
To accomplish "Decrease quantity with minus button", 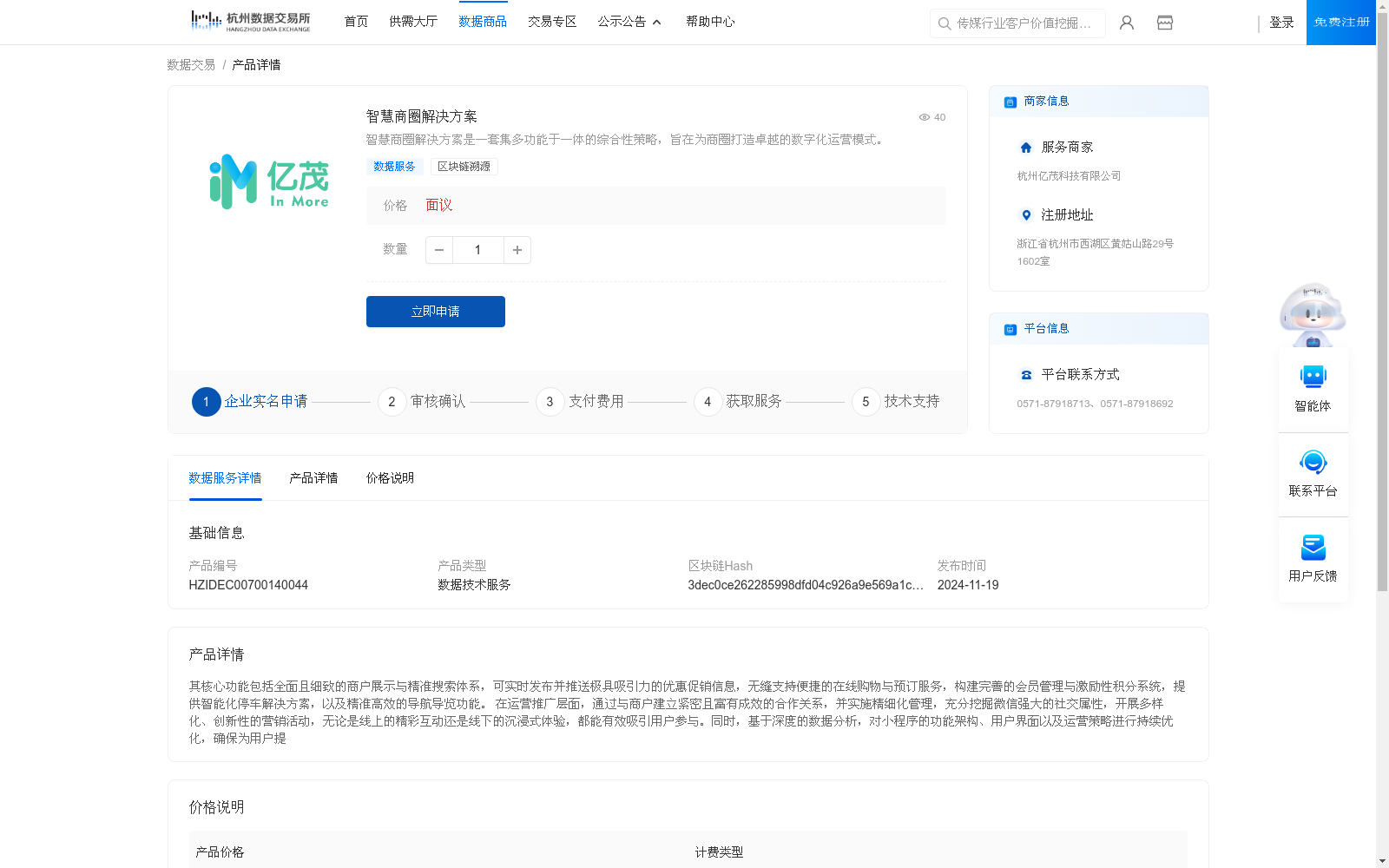I will (439, 250).
